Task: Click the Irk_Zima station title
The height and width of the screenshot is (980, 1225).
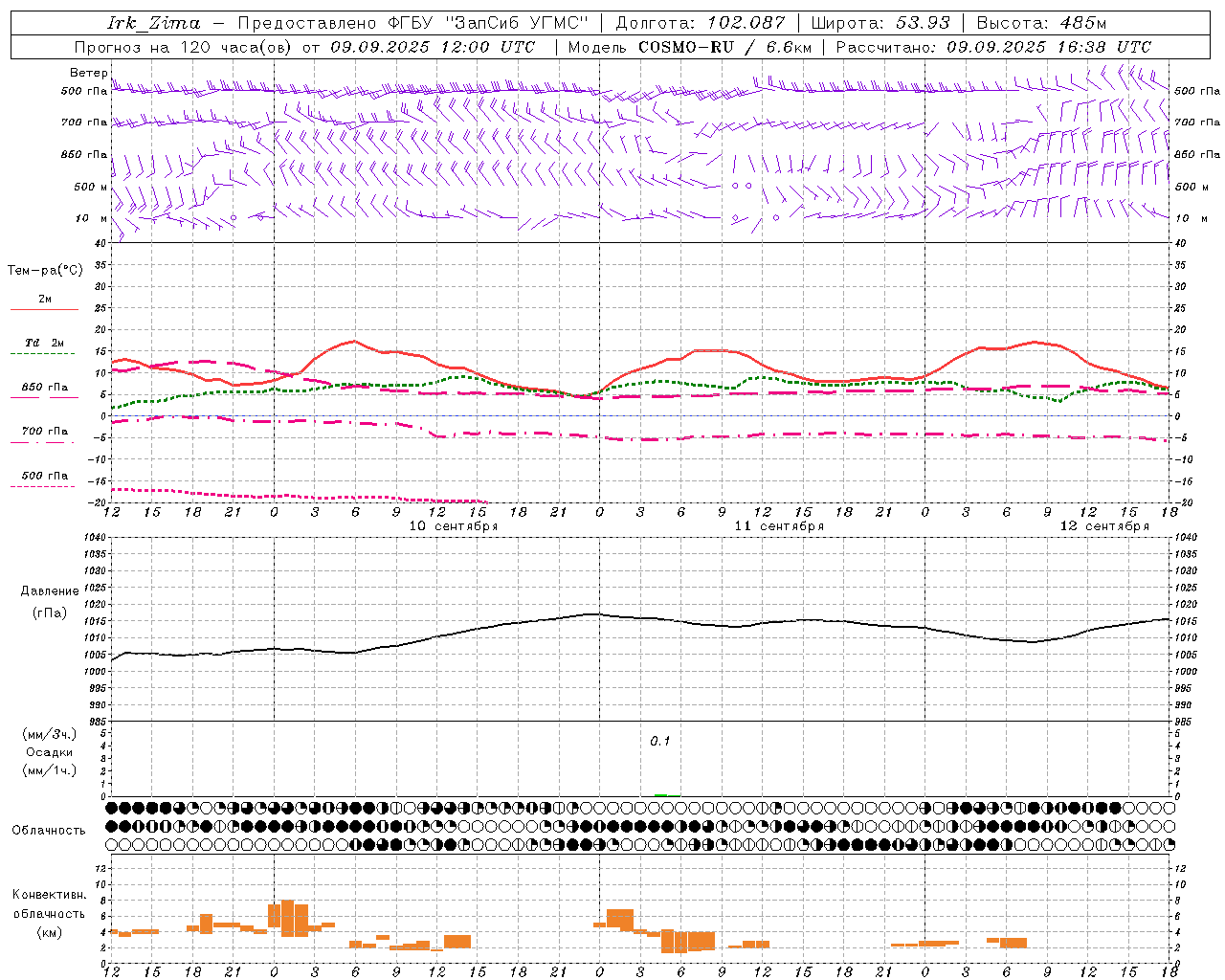Action: [x=153, y=23]
